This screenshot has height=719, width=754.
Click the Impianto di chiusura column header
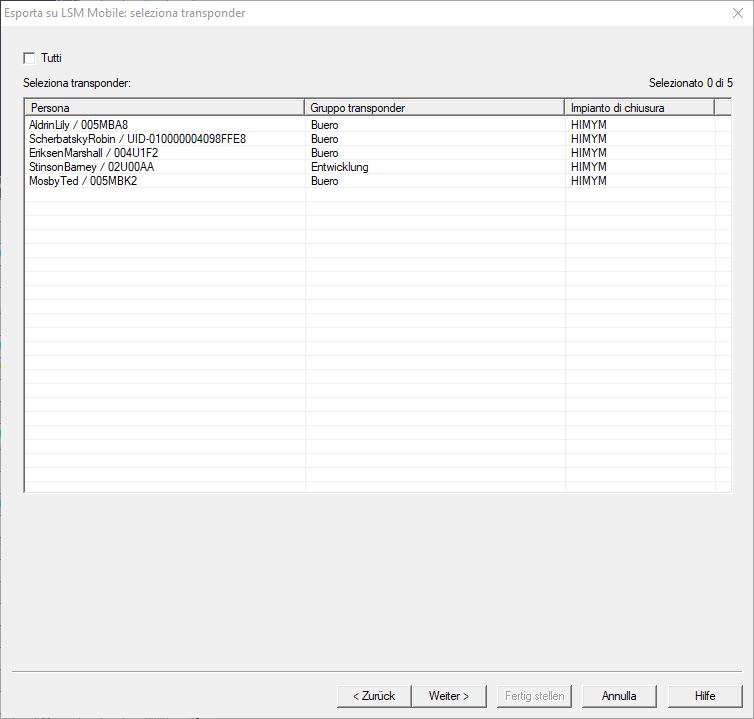point(639,107)
